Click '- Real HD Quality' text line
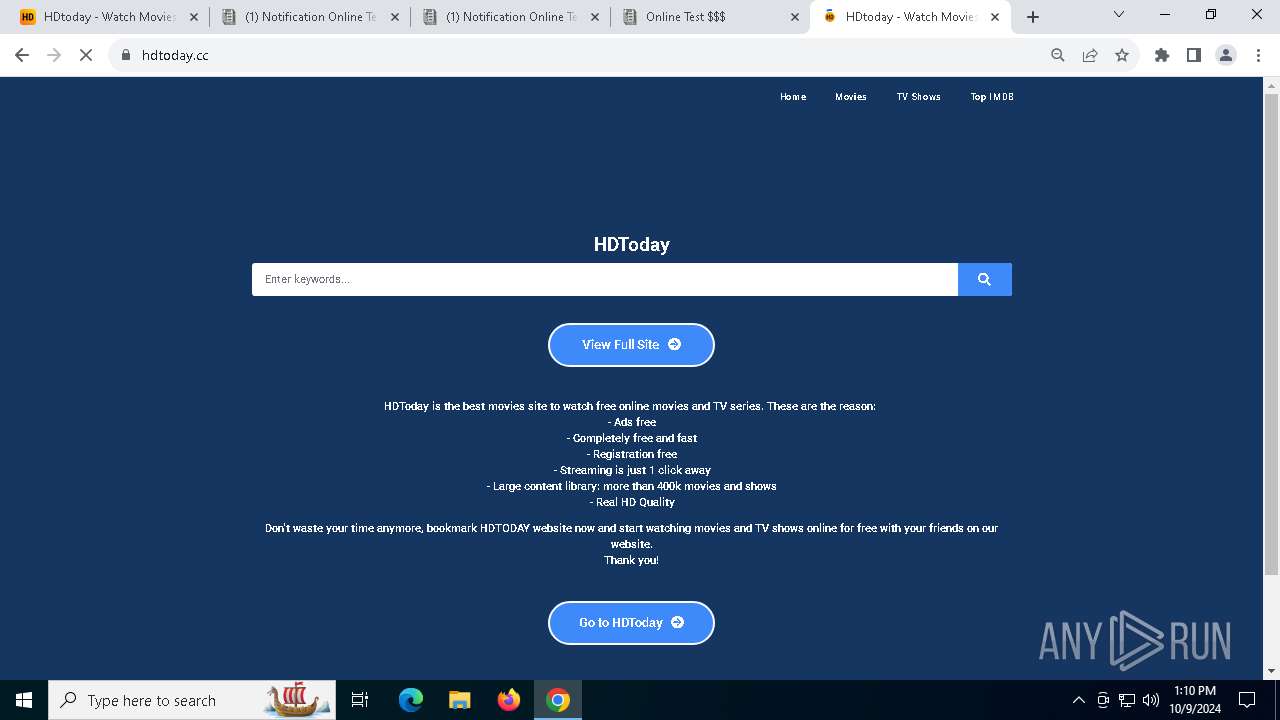The width and height of the screenshot is (1280, 720). [x=632, y=502]
